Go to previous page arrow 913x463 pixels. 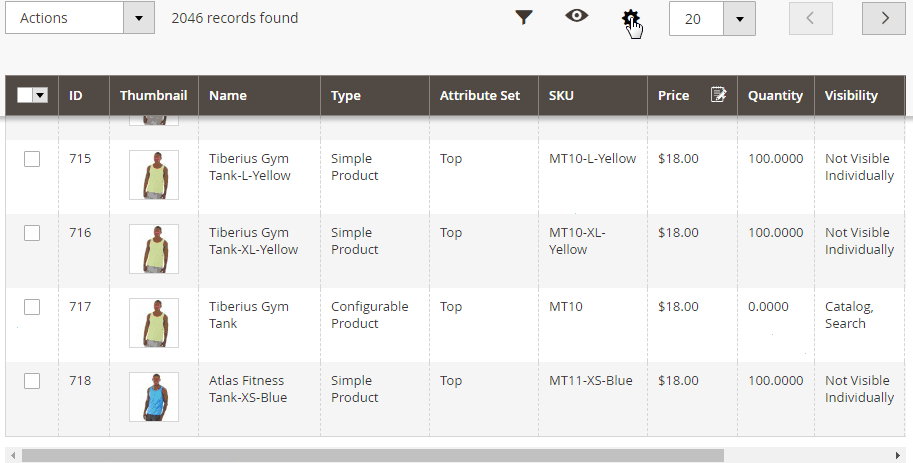click(x=811, y=18)
